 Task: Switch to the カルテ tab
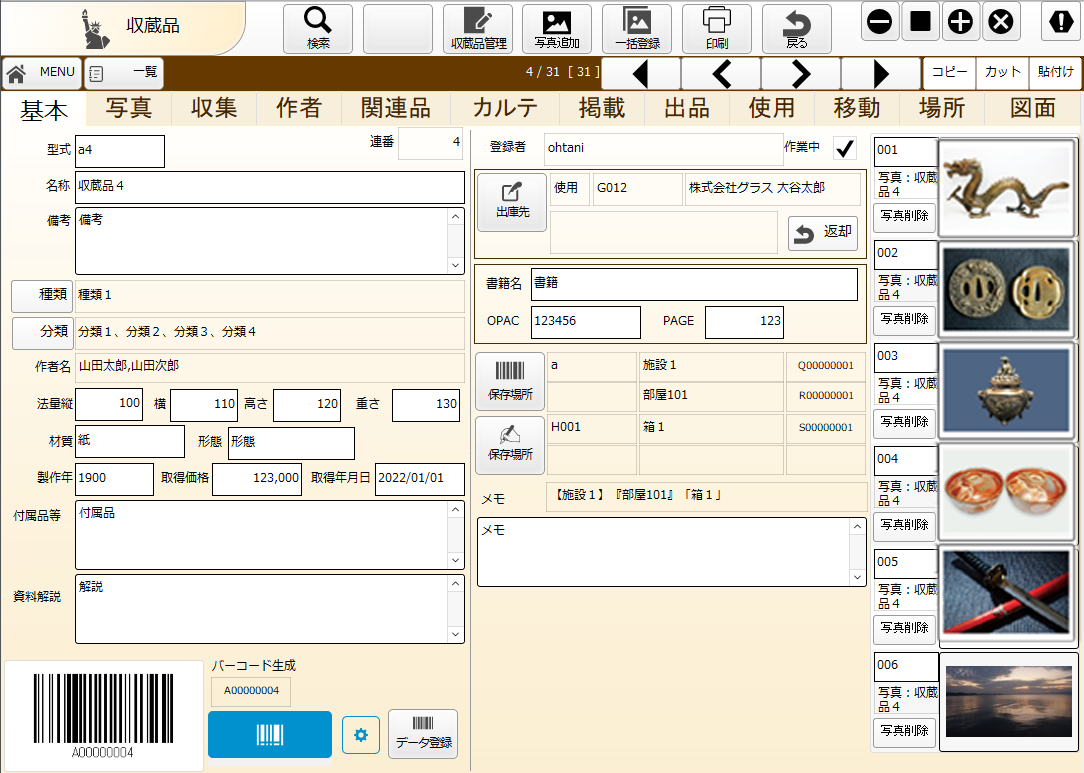[x=505, y=108]
